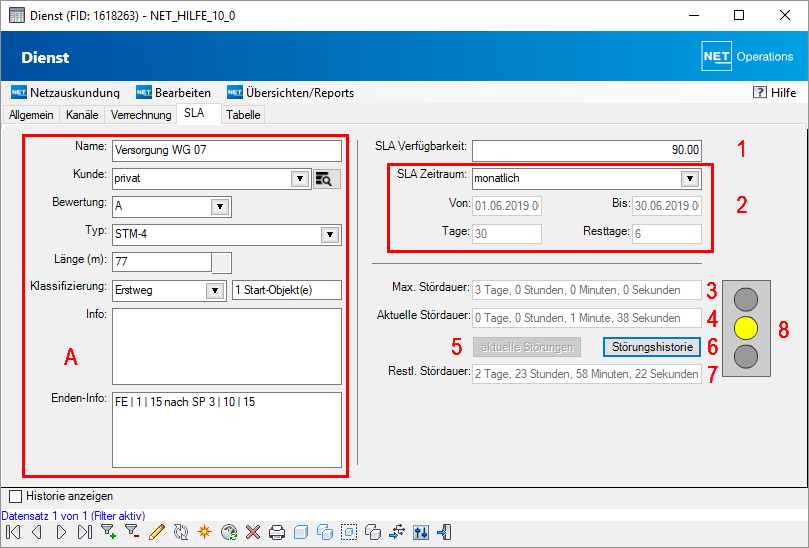Image resolution: width=809 pixels, height=548 pixels.
Task: Click aktuelle Störungen button
Action: 527,347
